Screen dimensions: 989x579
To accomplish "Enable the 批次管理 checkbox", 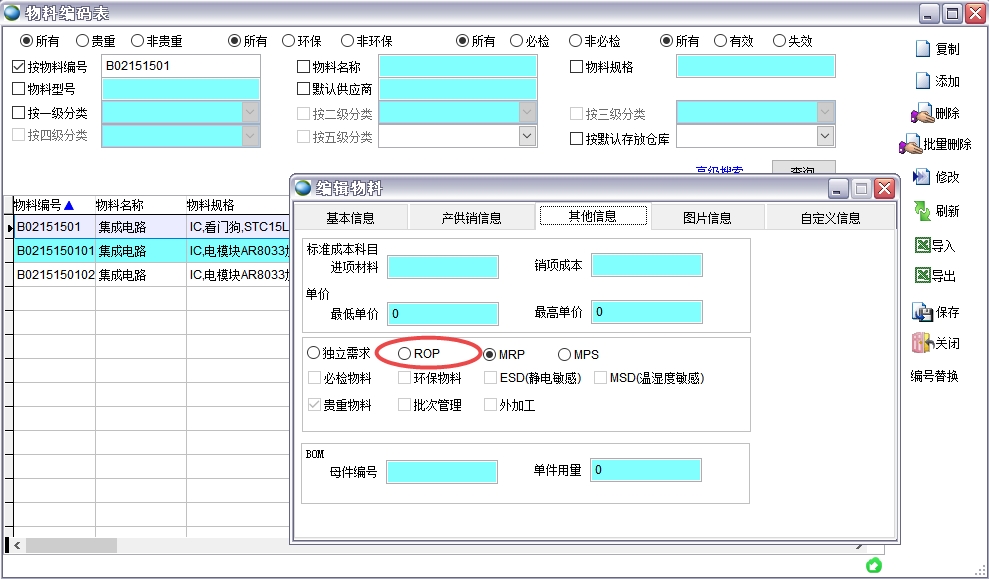I will click(405, 405).
